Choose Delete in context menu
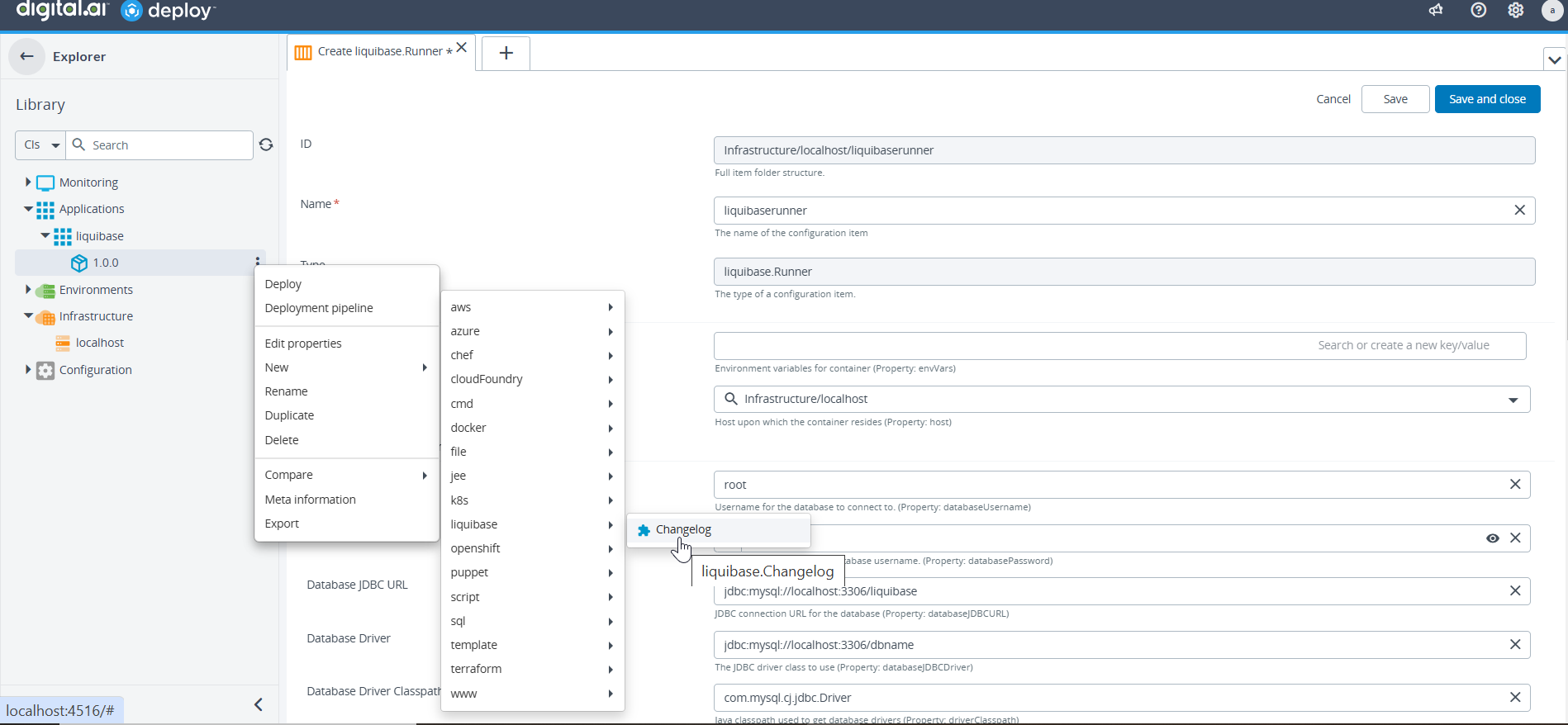The width and height of the screenshot is (1568, 725). point(347,440)
